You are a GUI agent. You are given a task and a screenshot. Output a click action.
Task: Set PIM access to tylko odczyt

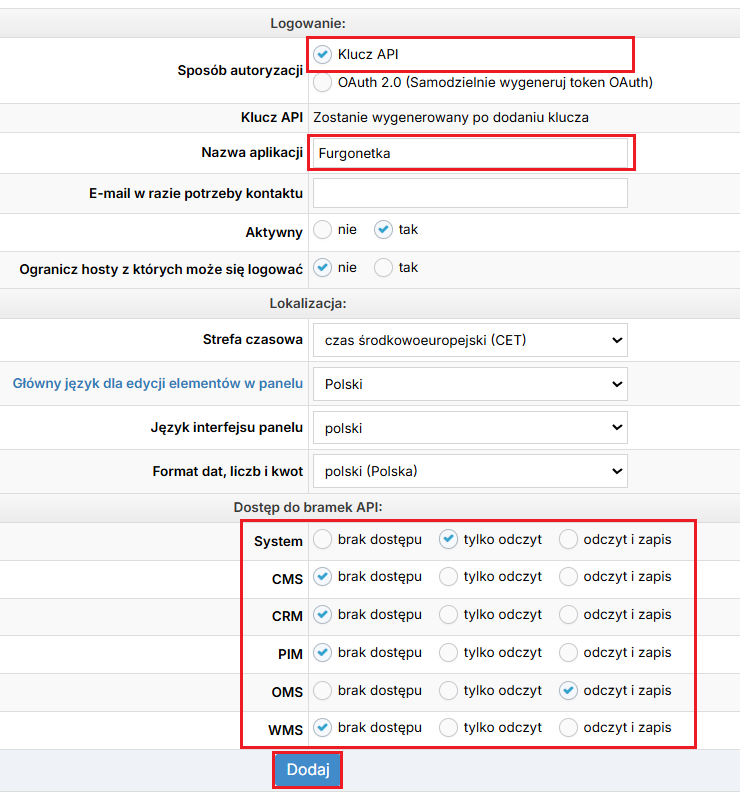pyautogui.click(x=449, y=653)
